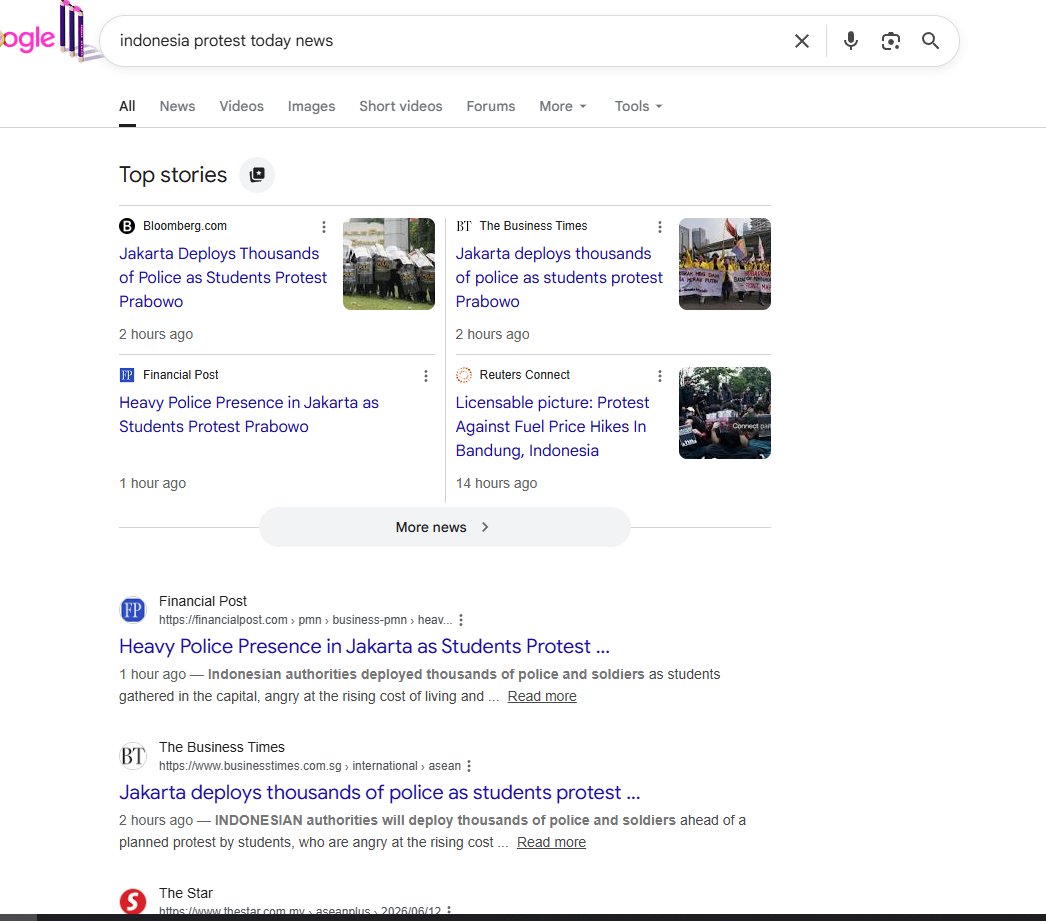Open the yellow-jacket protest thumbnail for Business Times
Viewport: 1046px width, 921px height.
click(x=724, y=264)
